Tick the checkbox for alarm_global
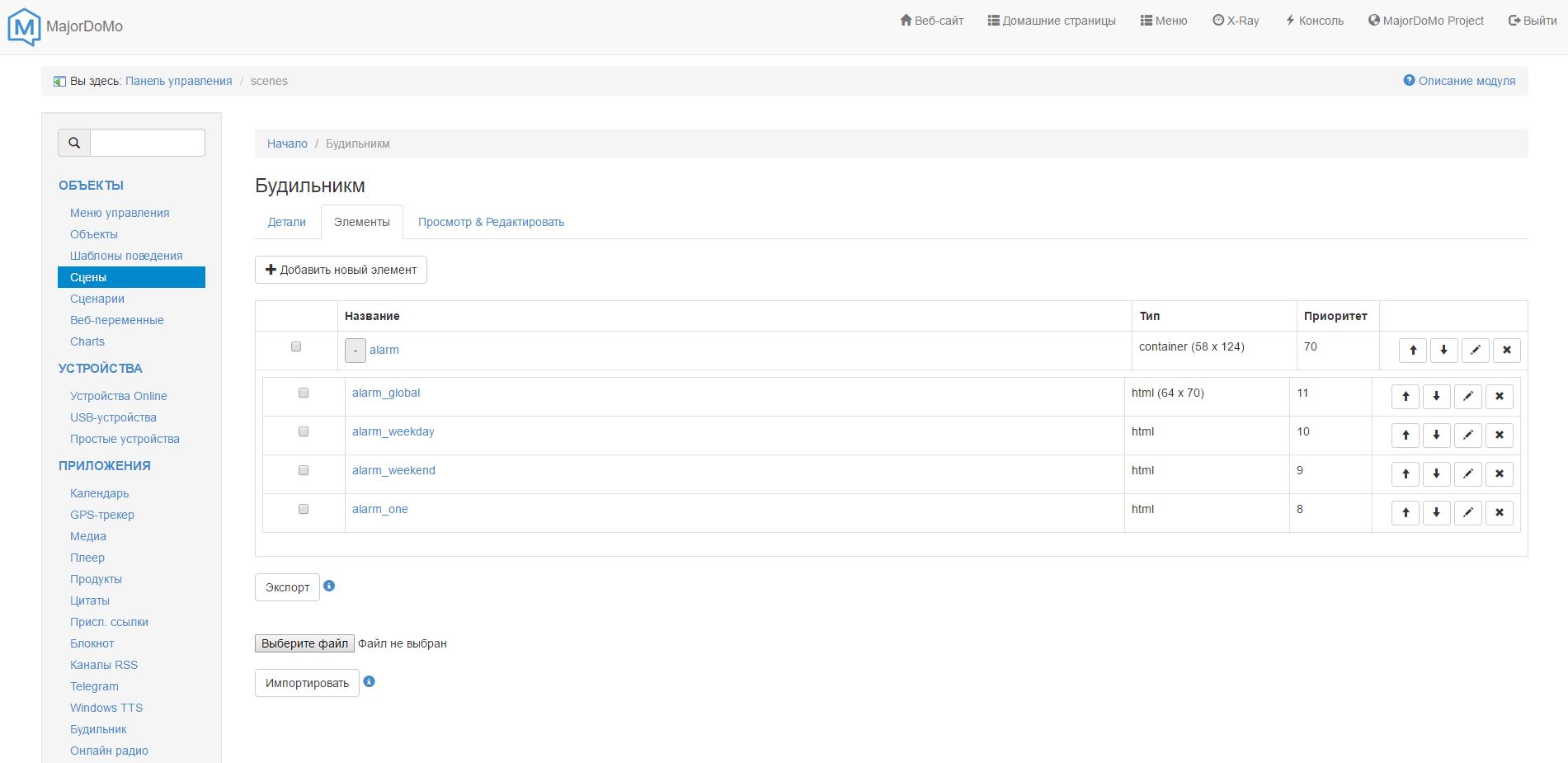 click(304, 393)
